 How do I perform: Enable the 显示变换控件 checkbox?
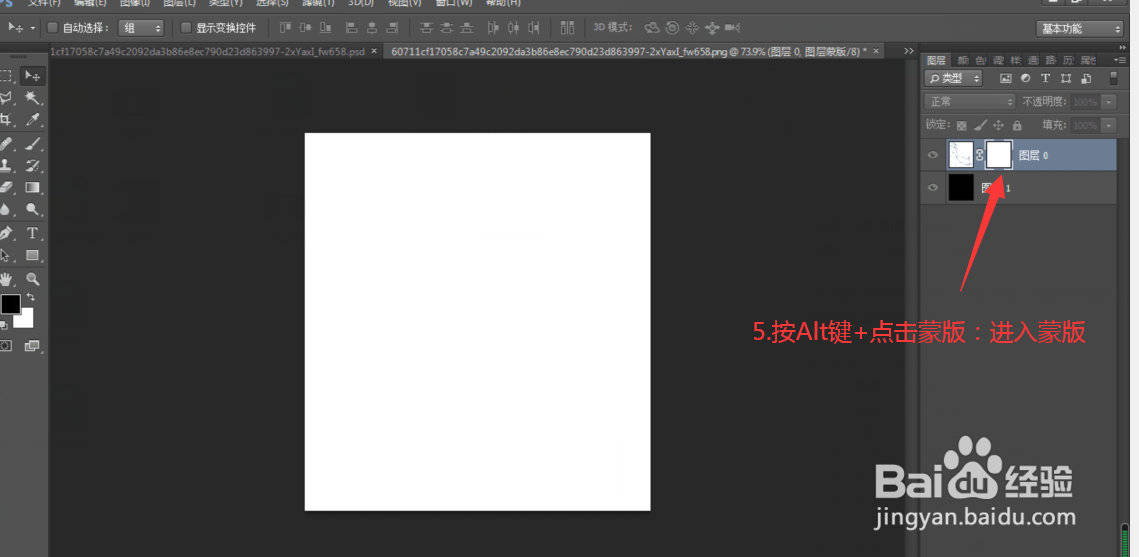pos(185,28)
